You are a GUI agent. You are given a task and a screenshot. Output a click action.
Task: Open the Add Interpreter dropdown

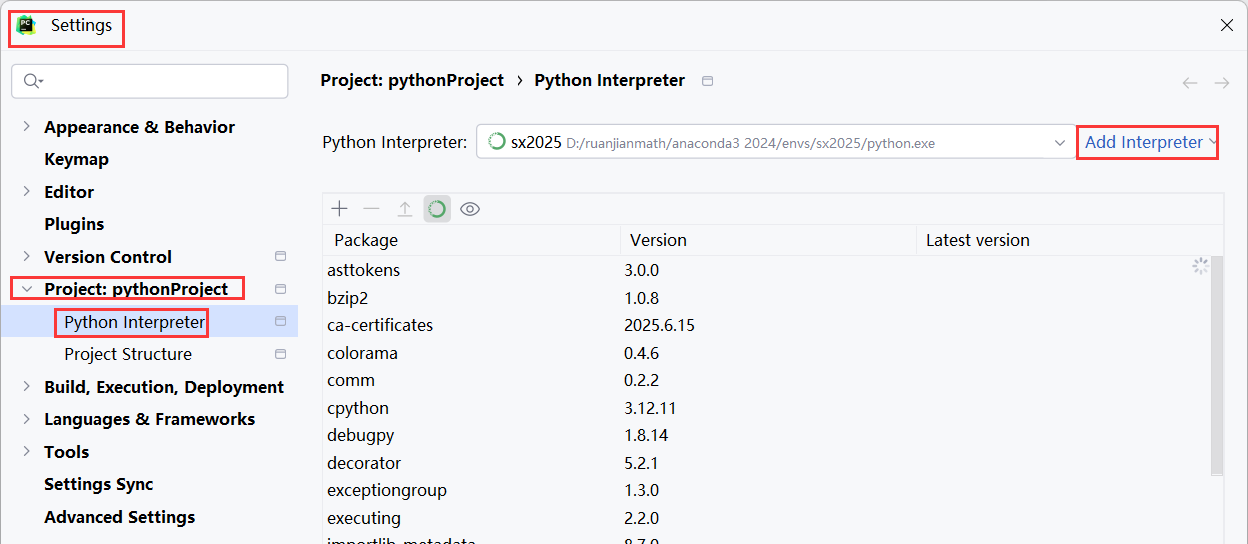click(1151, 142)
